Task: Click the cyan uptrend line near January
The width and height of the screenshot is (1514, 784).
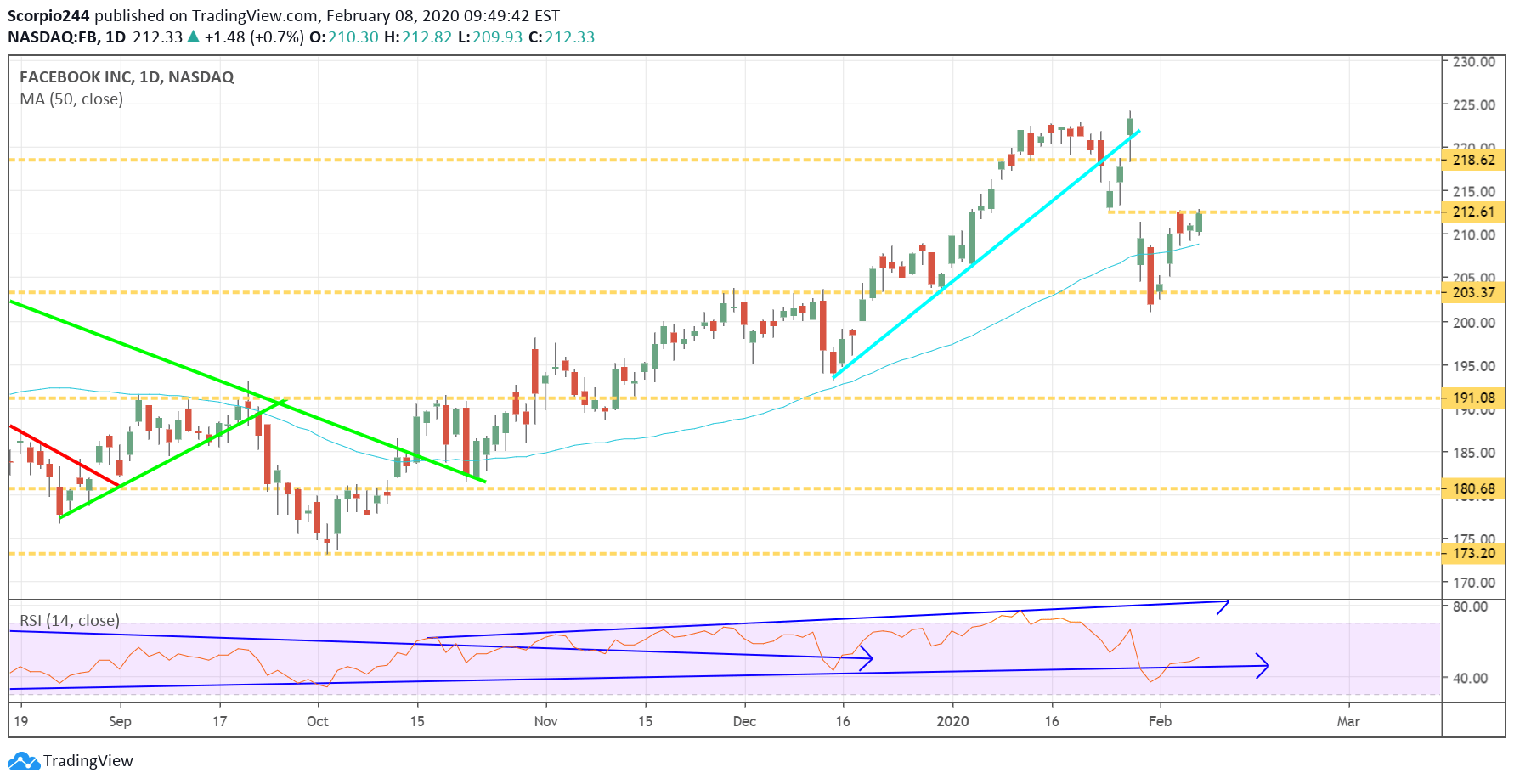Action: pos(986,254)
